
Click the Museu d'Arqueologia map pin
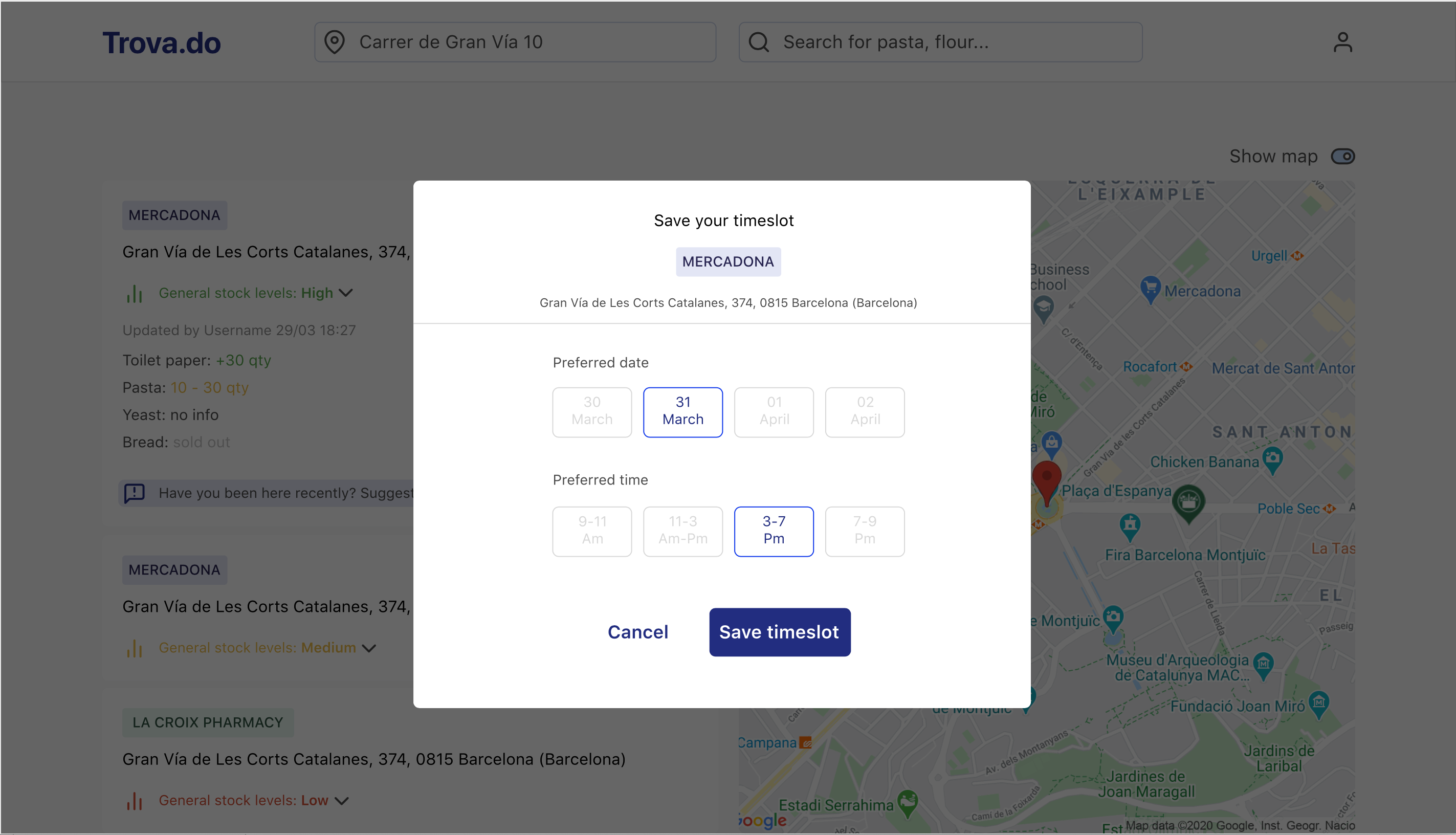coord(1263,666)
